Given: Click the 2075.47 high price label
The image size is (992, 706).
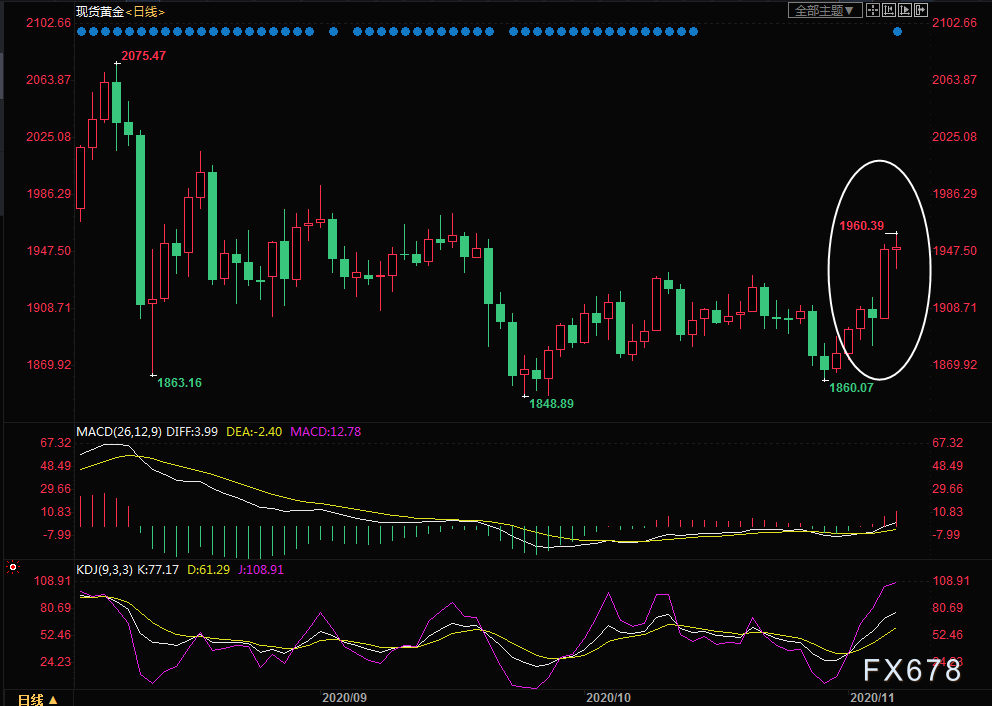Looking at the screenshot, I should (143, 56).
